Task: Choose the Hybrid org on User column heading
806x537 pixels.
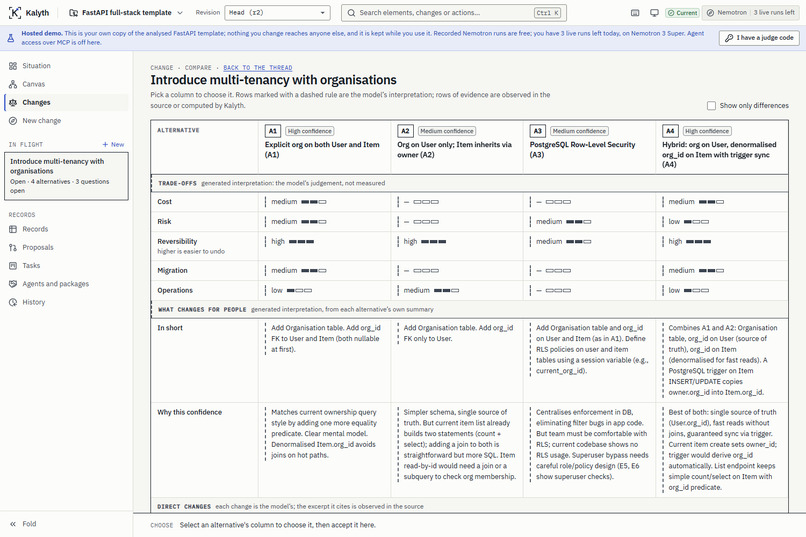Action: [x=719, y=155]
